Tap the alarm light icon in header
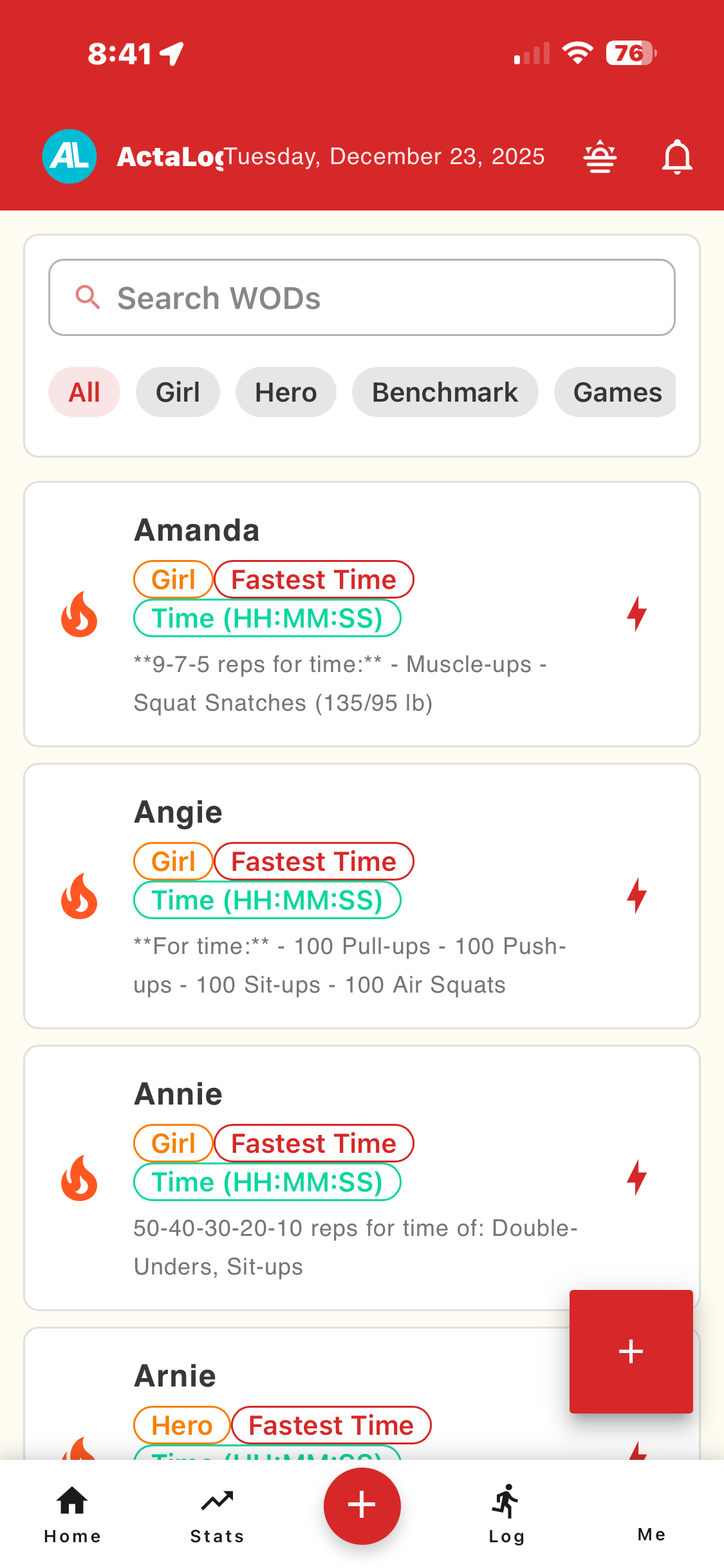Viewport: 724px width, 1568px height. 600,156
